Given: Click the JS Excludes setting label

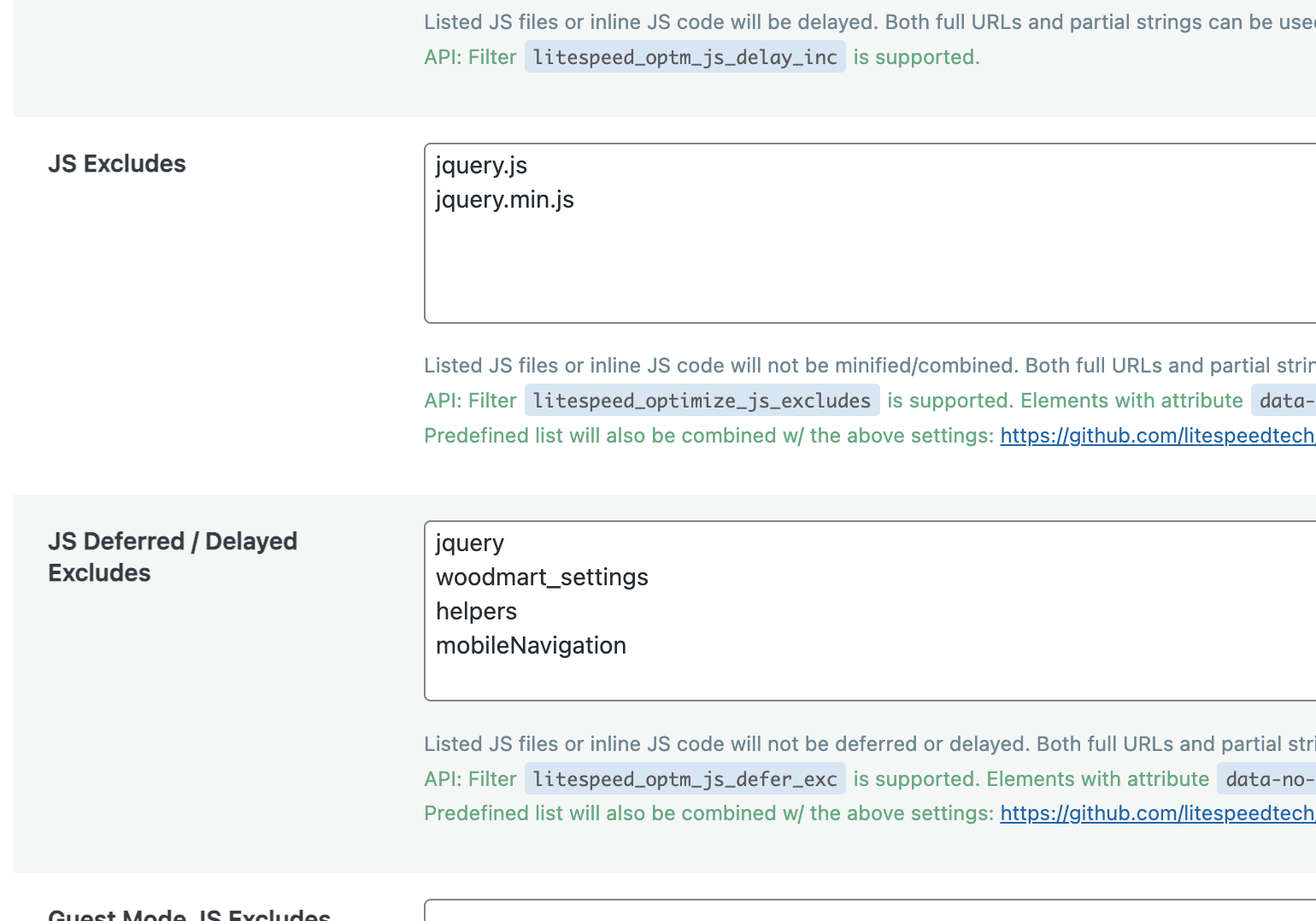Looking at the screenshot, I should (x=117, y=164).
